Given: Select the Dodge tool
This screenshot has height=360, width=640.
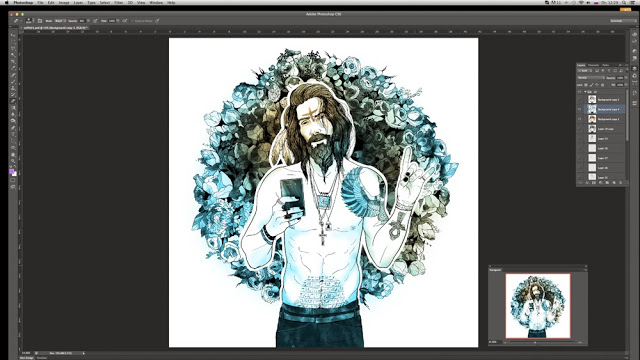Looking at the screenshot, I should point(13,121).
